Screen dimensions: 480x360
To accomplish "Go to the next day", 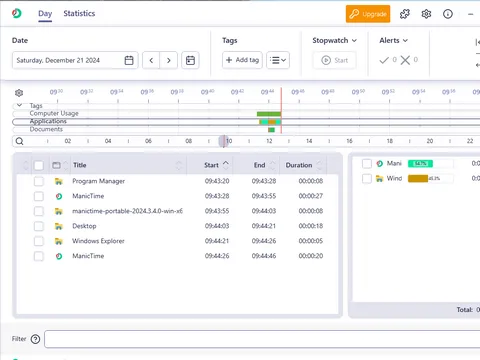I will 169,60.
